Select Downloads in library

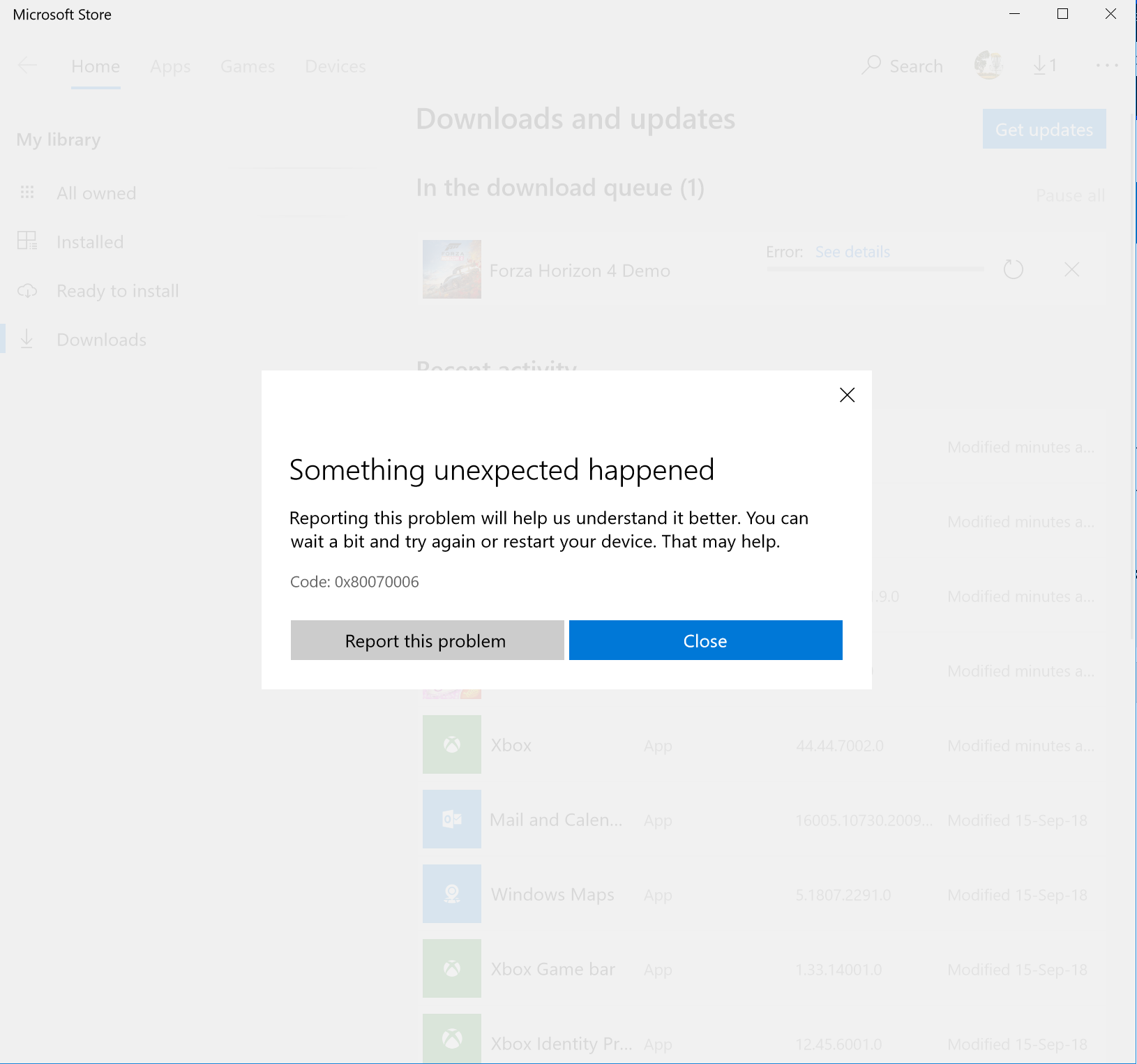coord(102,340)
